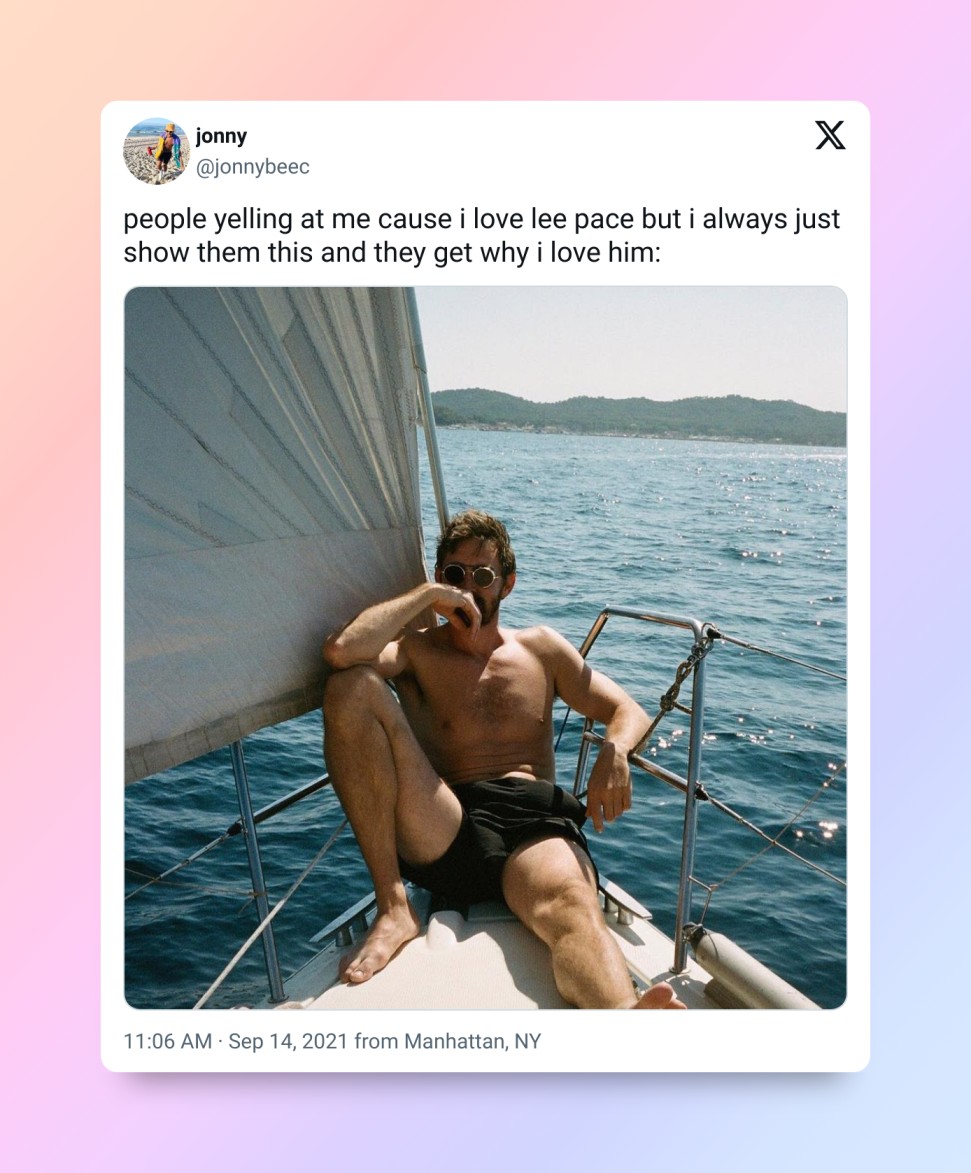
Task: Open the @jonnybeec handle link
Action: coord(252,167)
